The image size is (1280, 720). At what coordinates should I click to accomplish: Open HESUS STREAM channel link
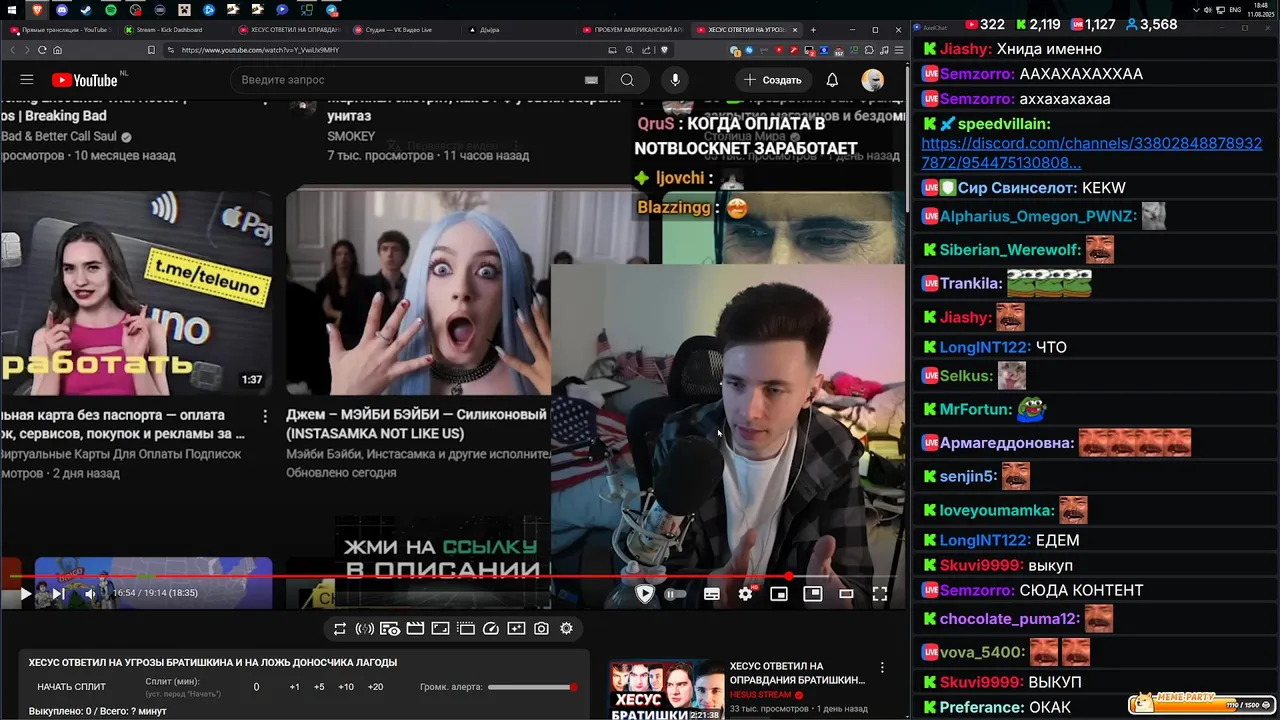coord(760,695)
